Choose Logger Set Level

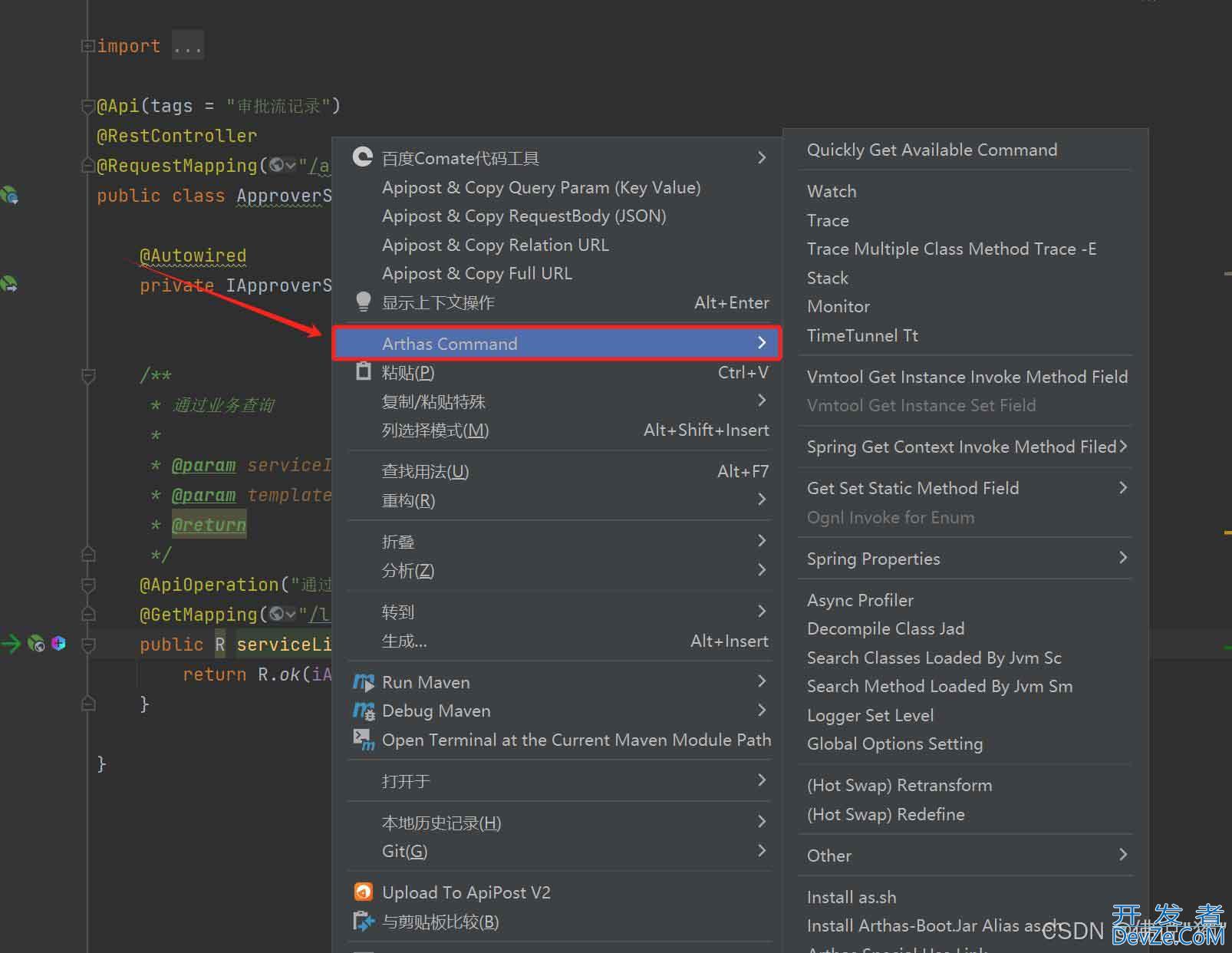[965, 715]
